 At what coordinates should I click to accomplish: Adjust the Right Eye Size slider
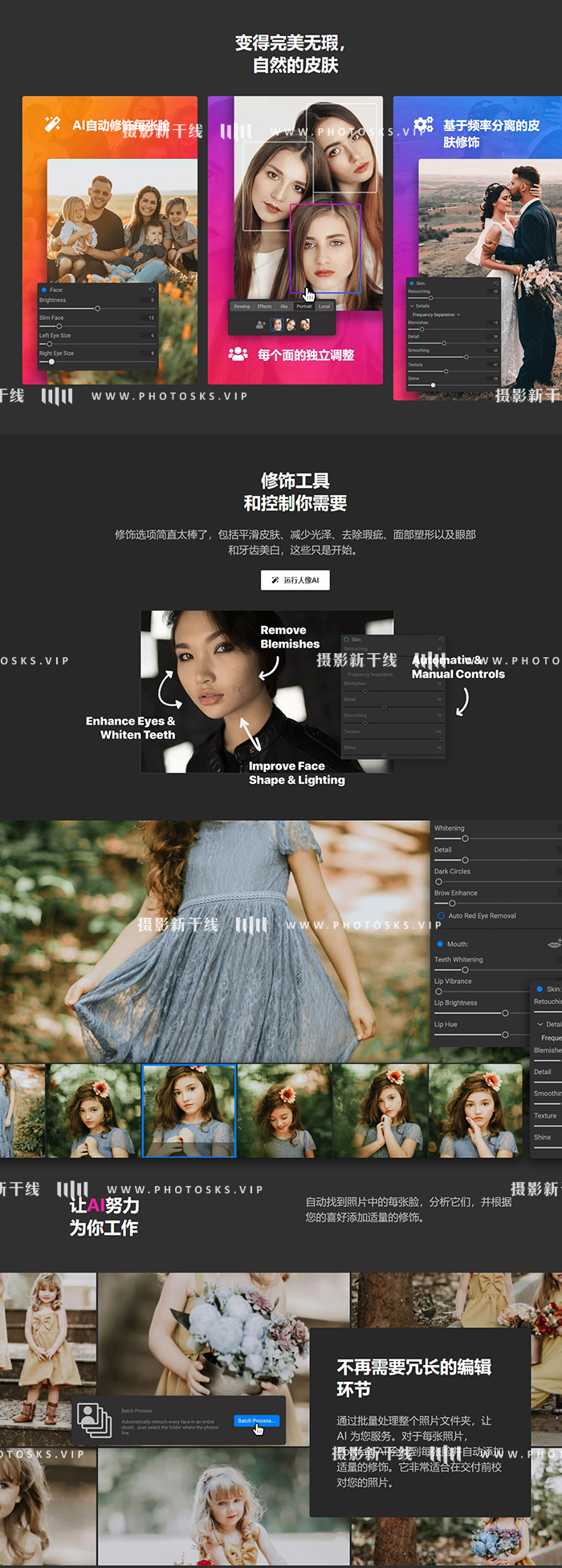pos(51,361)
